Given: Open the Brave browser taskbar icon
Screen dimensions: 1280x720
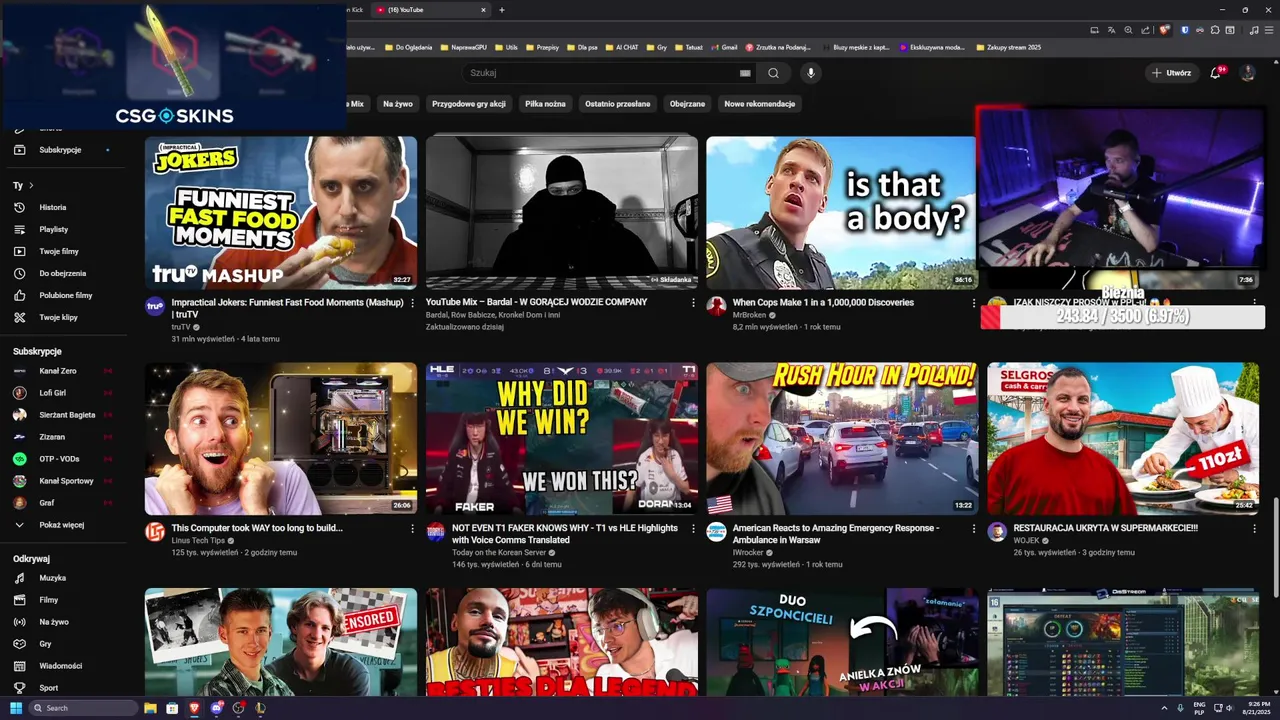Looking at the screenshot, I should tap(194, 708).
